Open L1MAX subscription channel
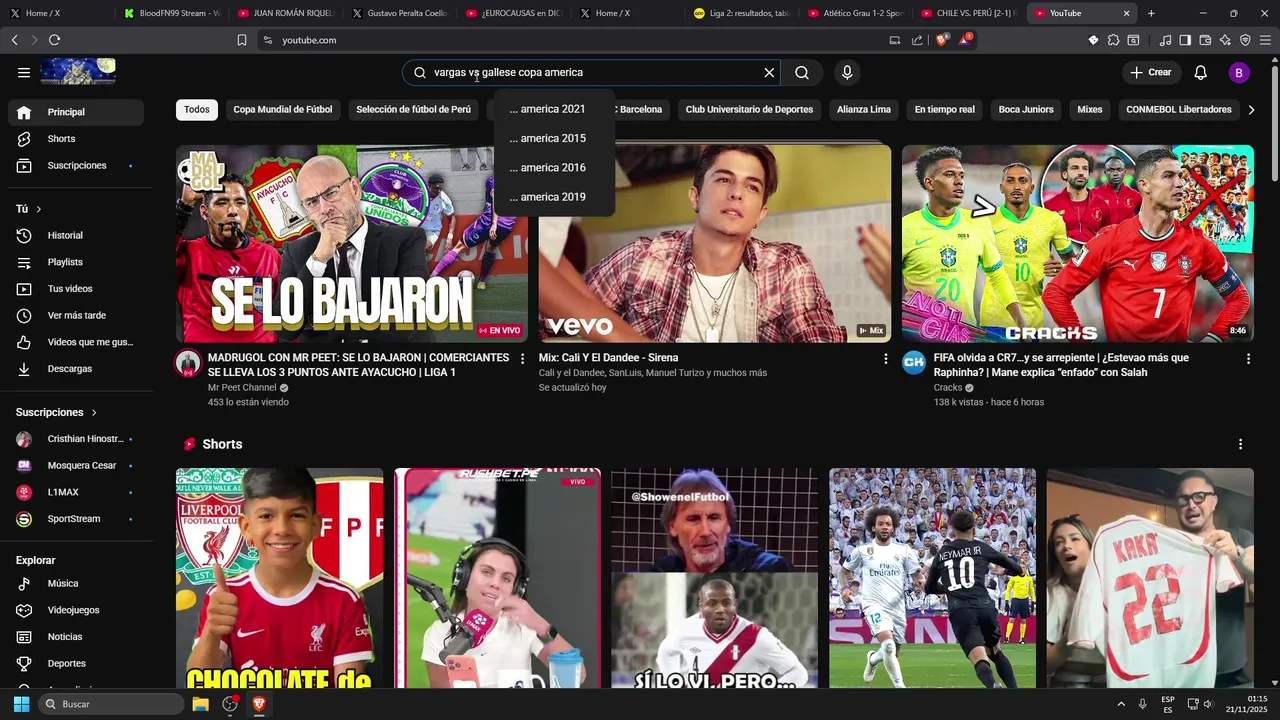The width and height of the screenshot is (1280, 720). [x=76, y=492]
